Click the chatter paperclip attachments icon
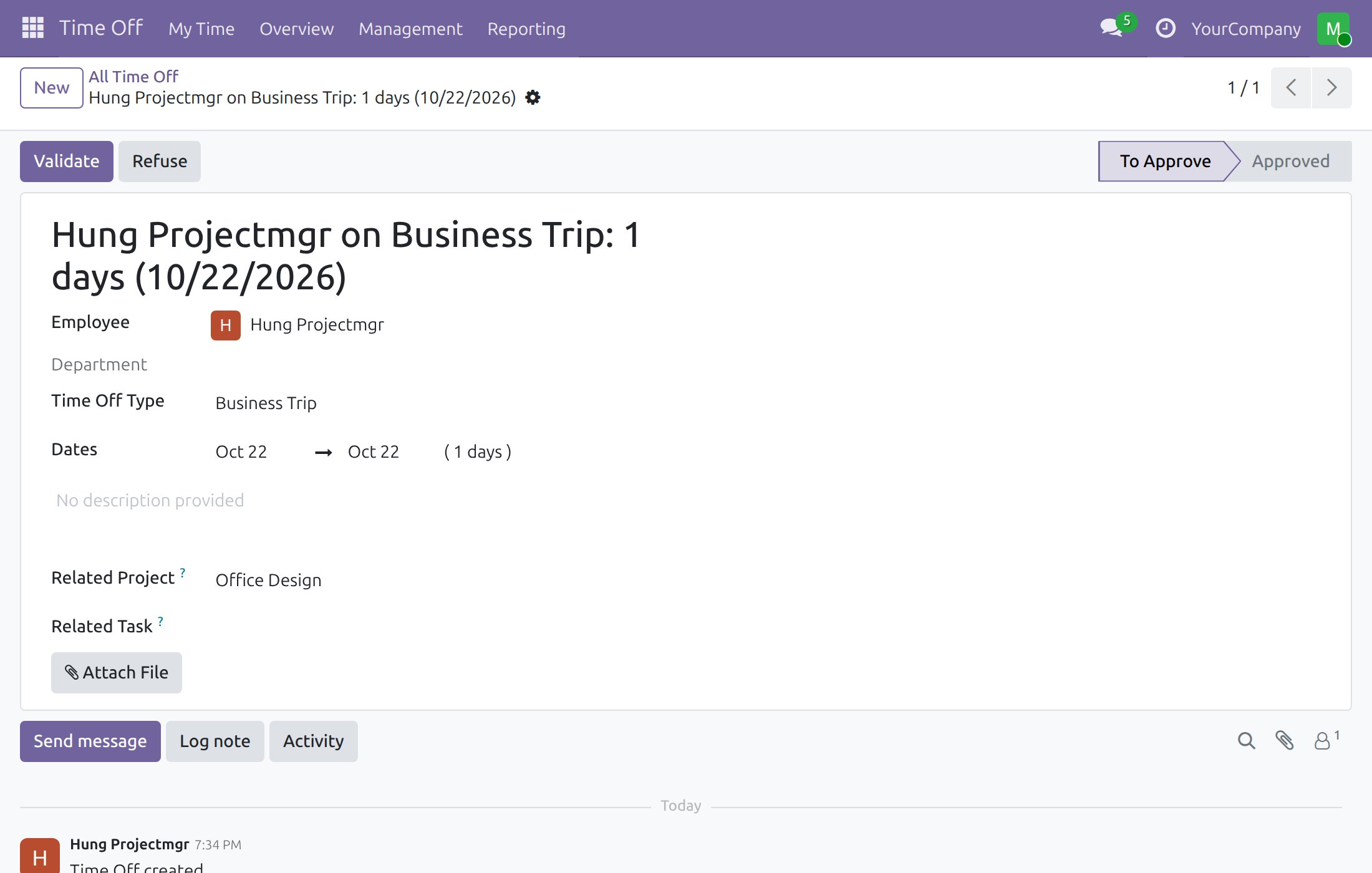The width and height of the screenshot is (1372, 873). pyautogui.click(x=1284, y=741)
